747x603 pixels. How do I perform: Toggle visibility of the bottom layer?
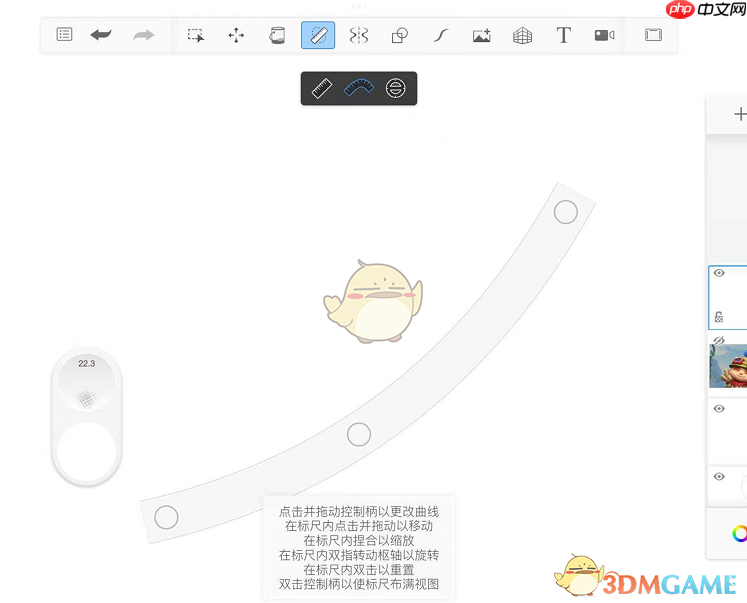click(x=719, y=477)
